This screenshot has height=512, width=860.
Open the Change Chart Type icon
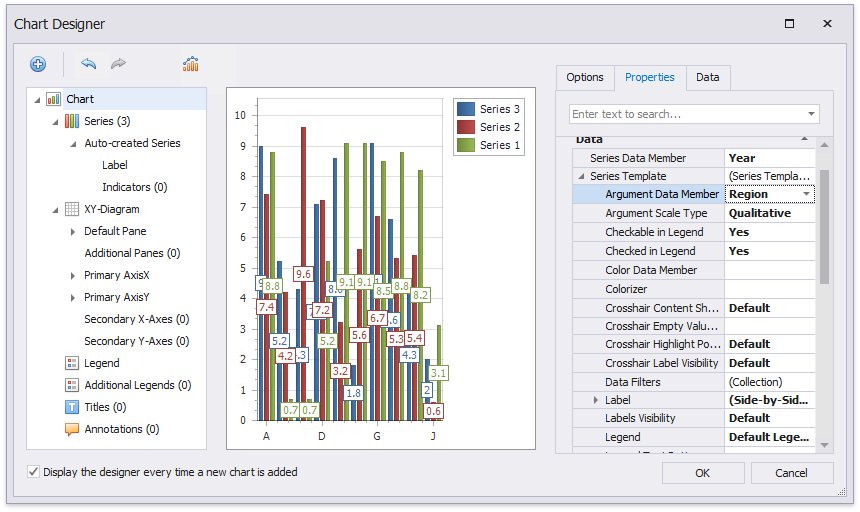190,64
